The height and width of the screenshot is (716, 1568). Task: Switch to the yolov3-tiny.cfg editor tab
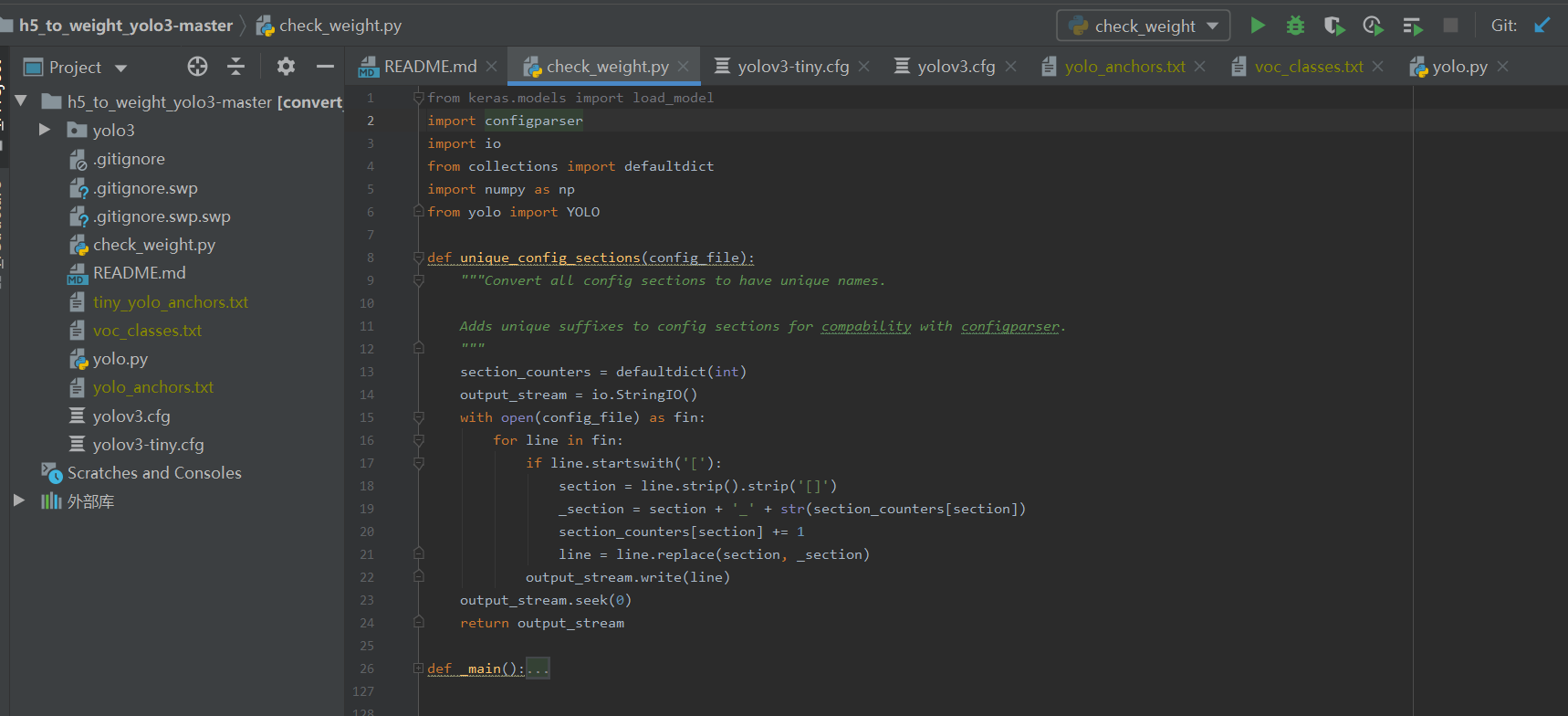[793, 67]
